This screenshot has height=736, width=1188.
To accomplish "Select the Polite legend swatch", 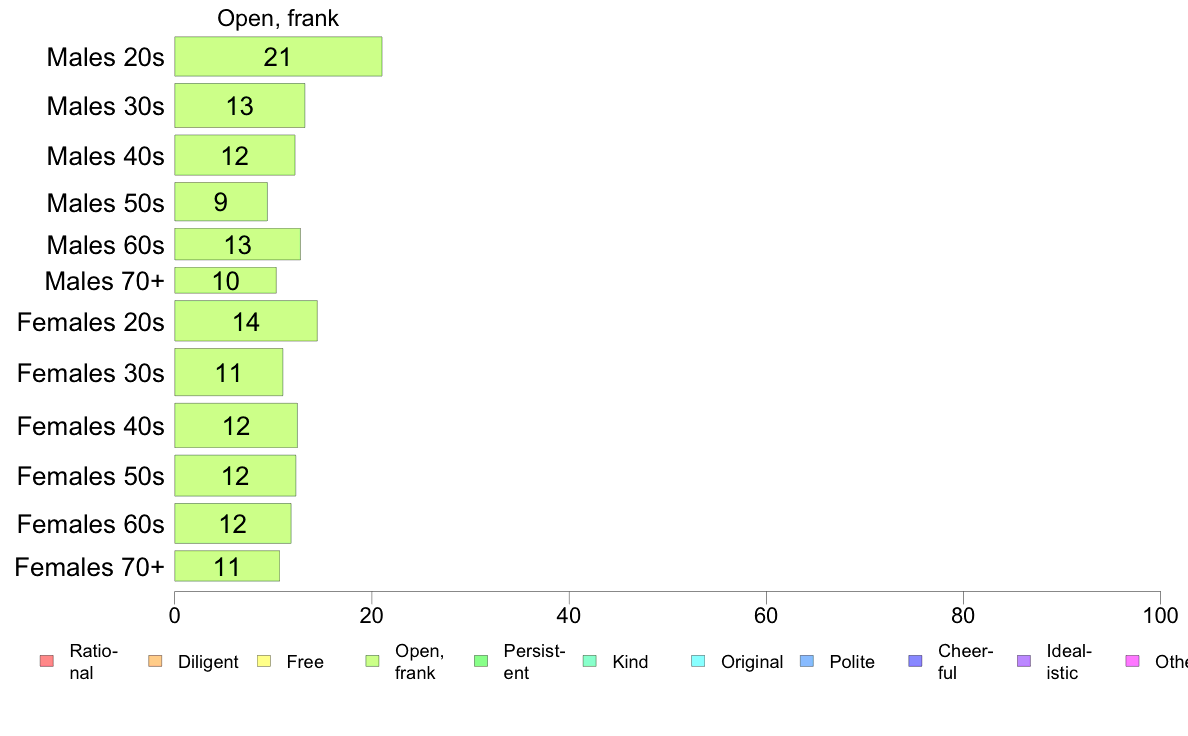I will [807, 661].
